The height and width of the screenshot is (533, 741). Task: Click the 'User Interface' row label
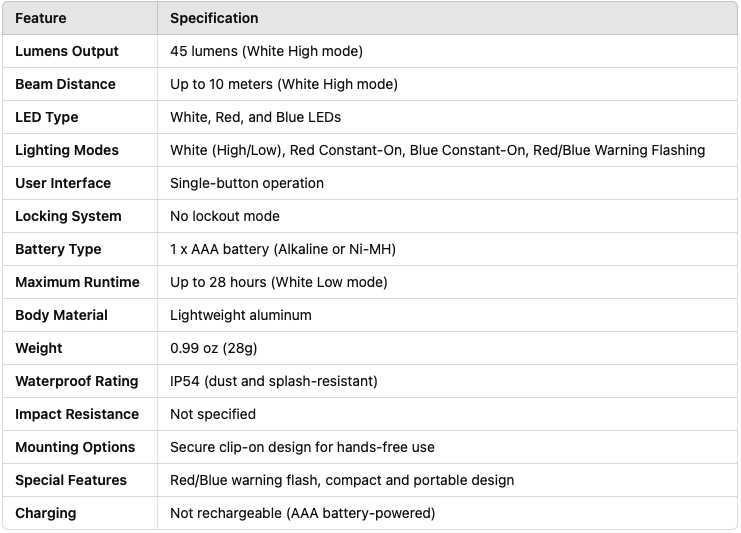click(x=63, y=183)
